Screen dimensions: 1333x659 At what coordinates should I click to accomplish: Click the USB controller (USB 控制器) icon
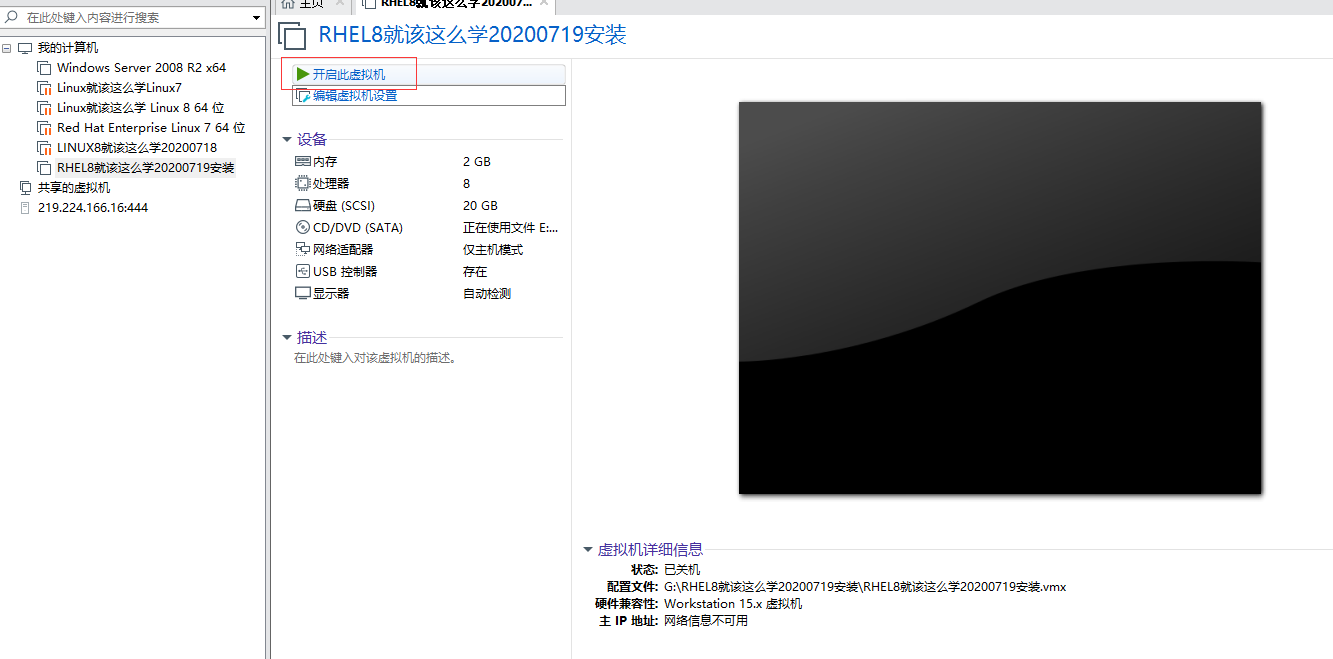pyautogui.click(x=303, y=271)
